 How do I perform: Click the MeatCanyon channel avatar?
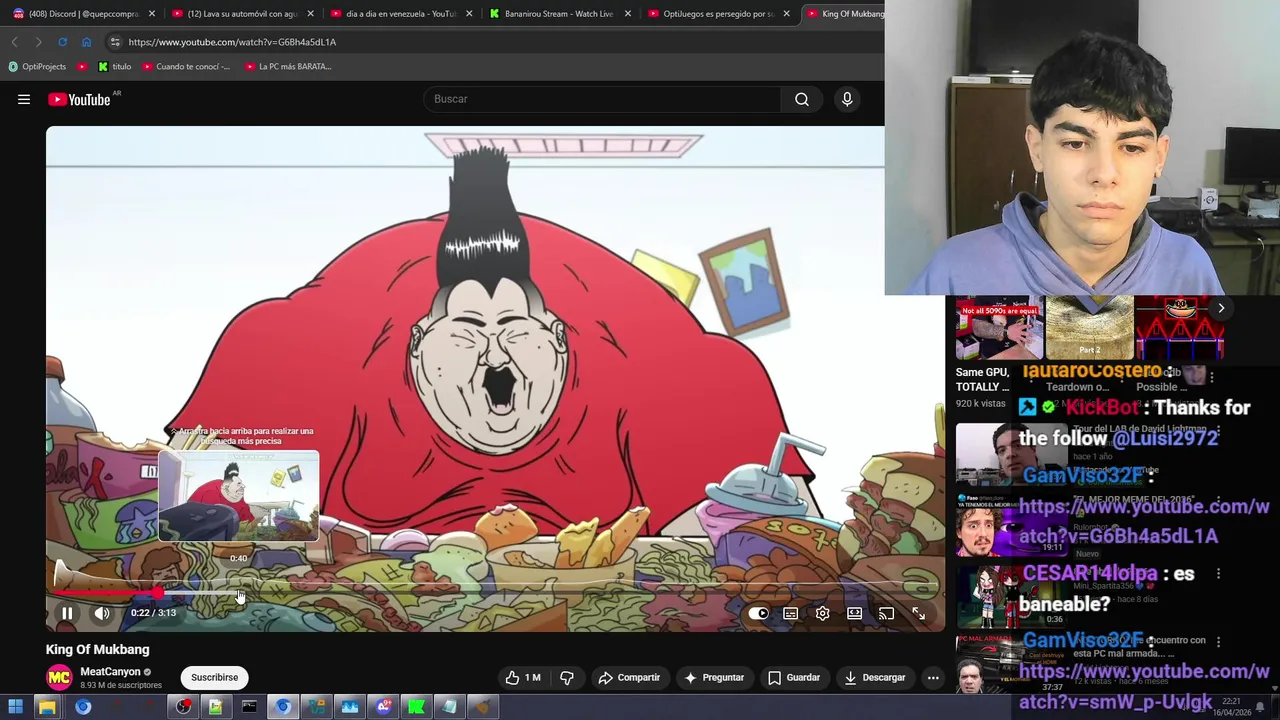[x=60, y=678]
